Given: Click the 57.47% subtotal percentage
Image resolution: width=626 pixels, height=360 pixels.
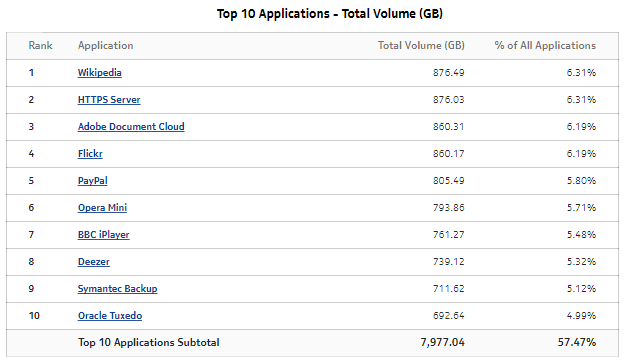Looking at the screenshot, I should tap(577, 342).
